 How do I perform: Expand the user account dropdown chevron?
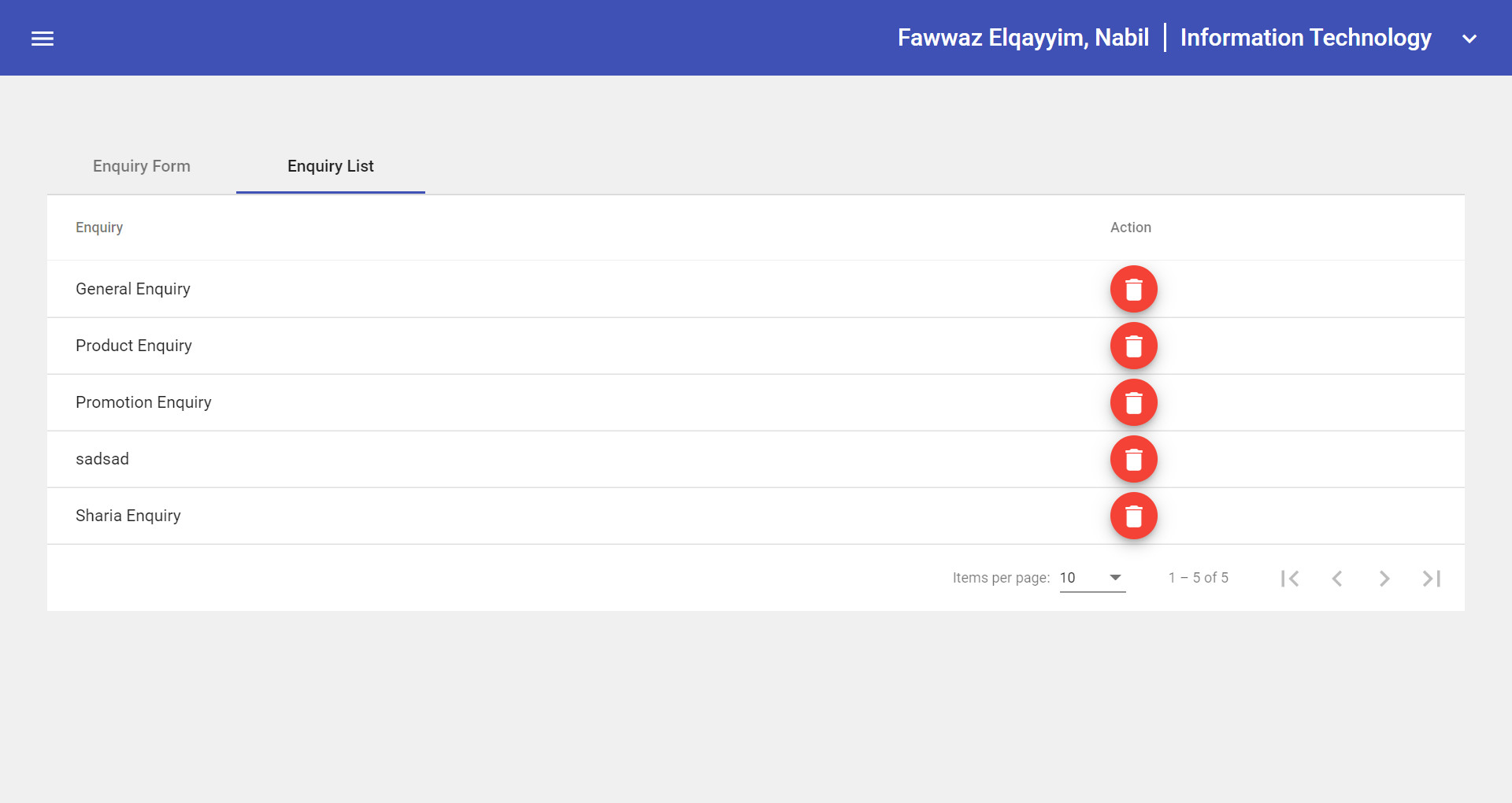click(1469, 39)
